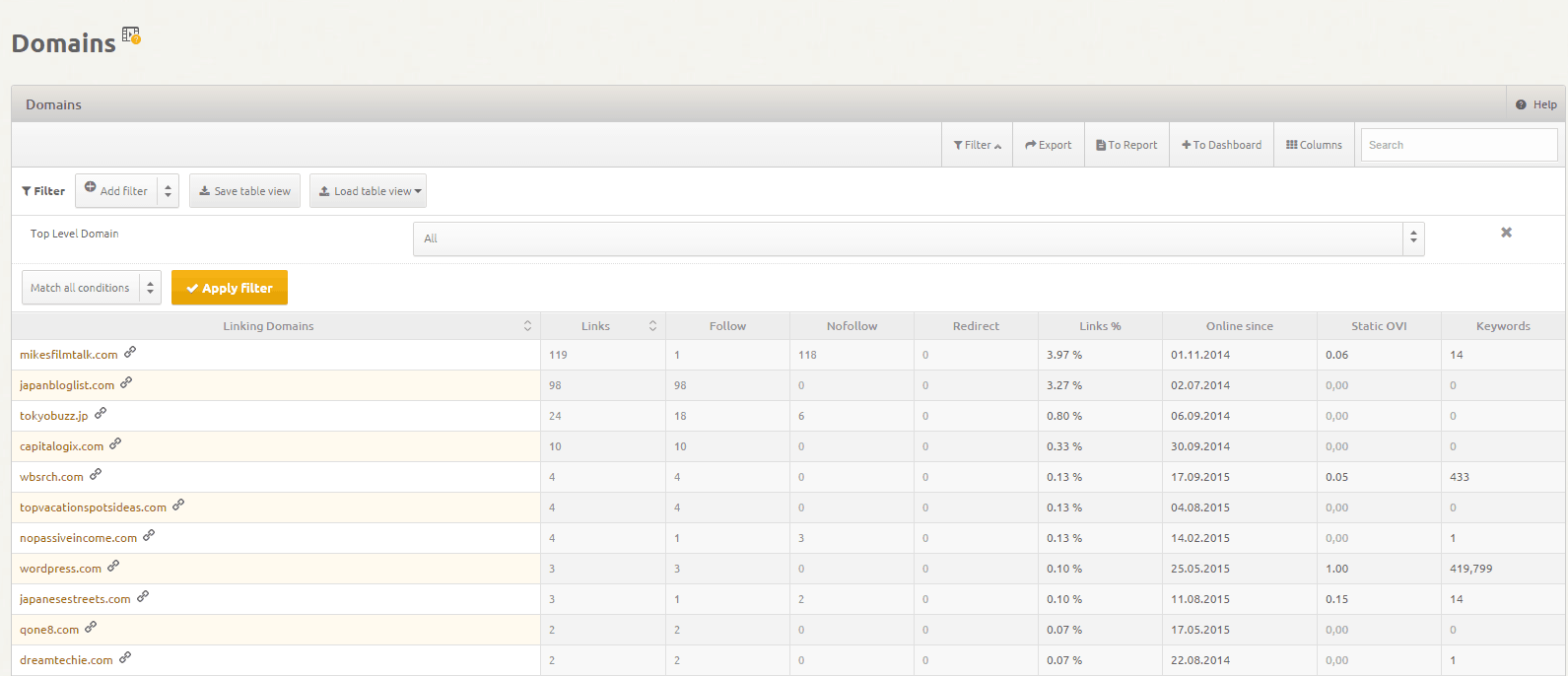The height and width of the screenshot is (676, 1568).
Task: Click into the Search input field
Action: pos(1458,145)
